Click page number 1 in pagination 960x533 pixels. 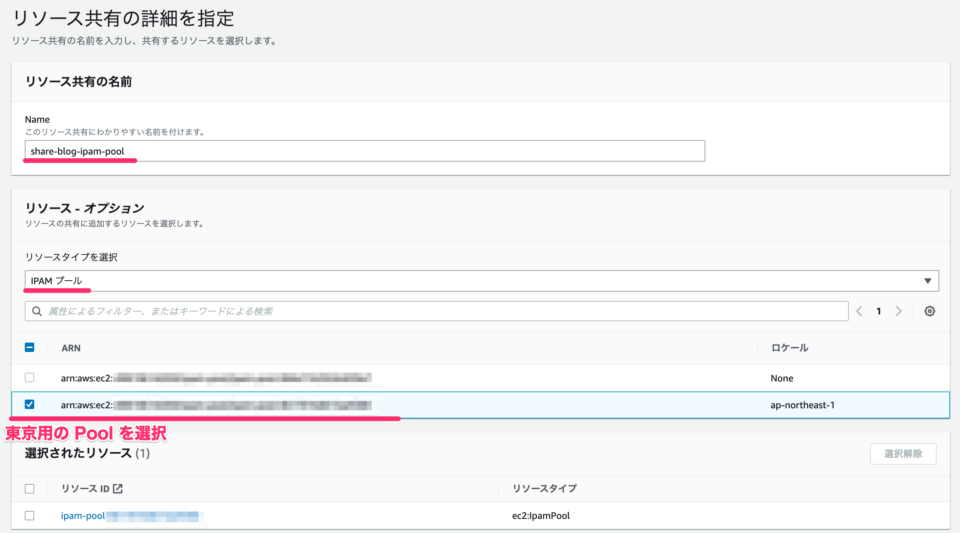879,311
